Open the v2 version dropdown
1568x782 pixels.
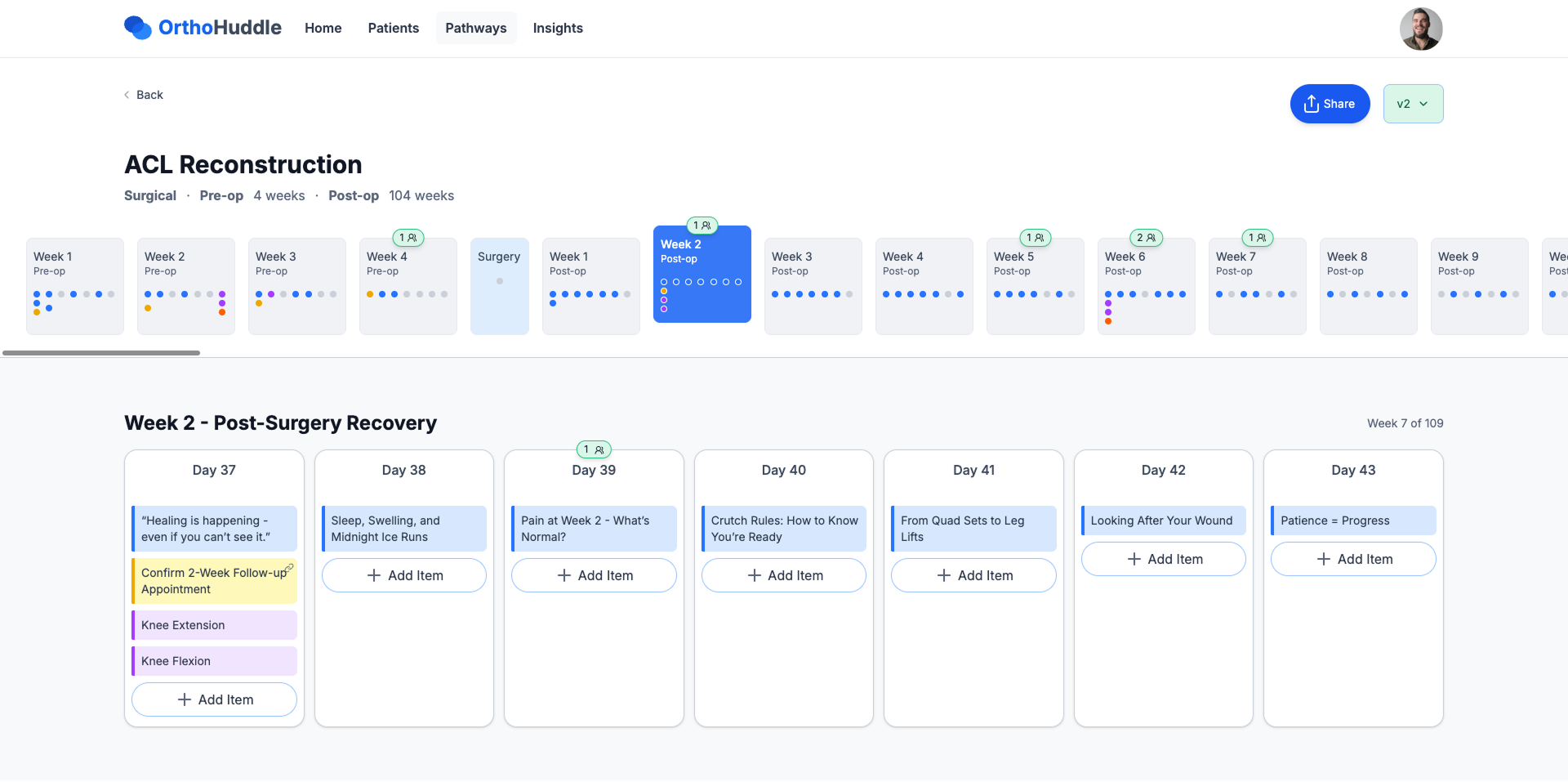coord(1413,103)
